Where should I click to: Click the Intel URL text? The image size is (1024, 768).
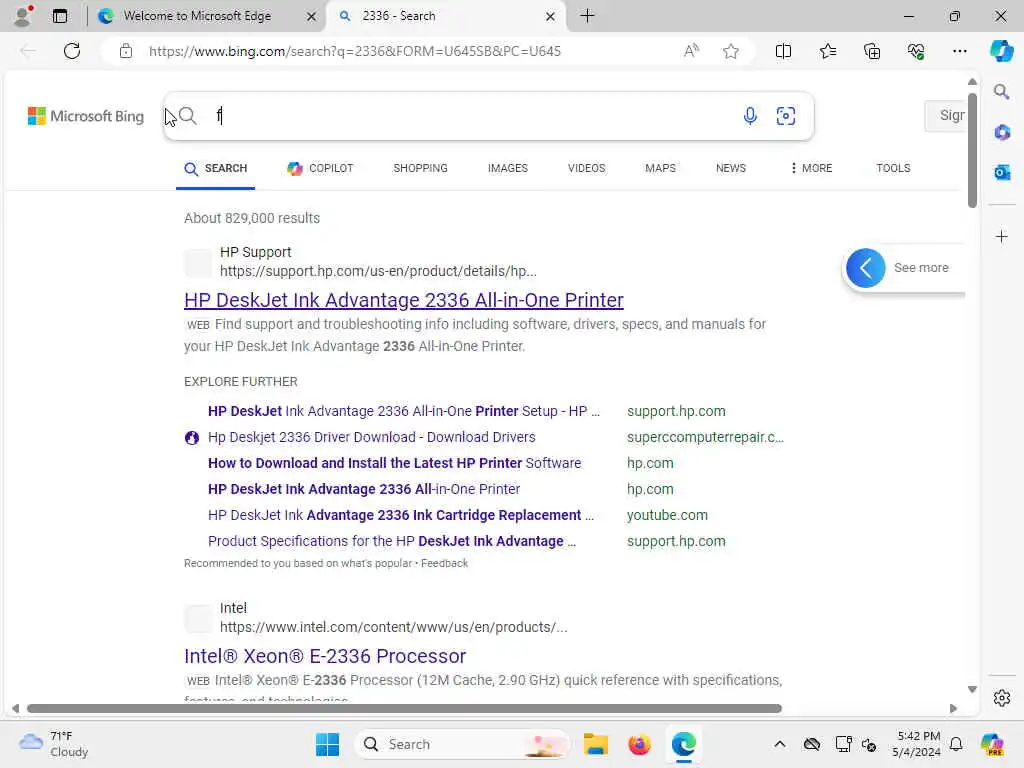[x=393, y=627]
